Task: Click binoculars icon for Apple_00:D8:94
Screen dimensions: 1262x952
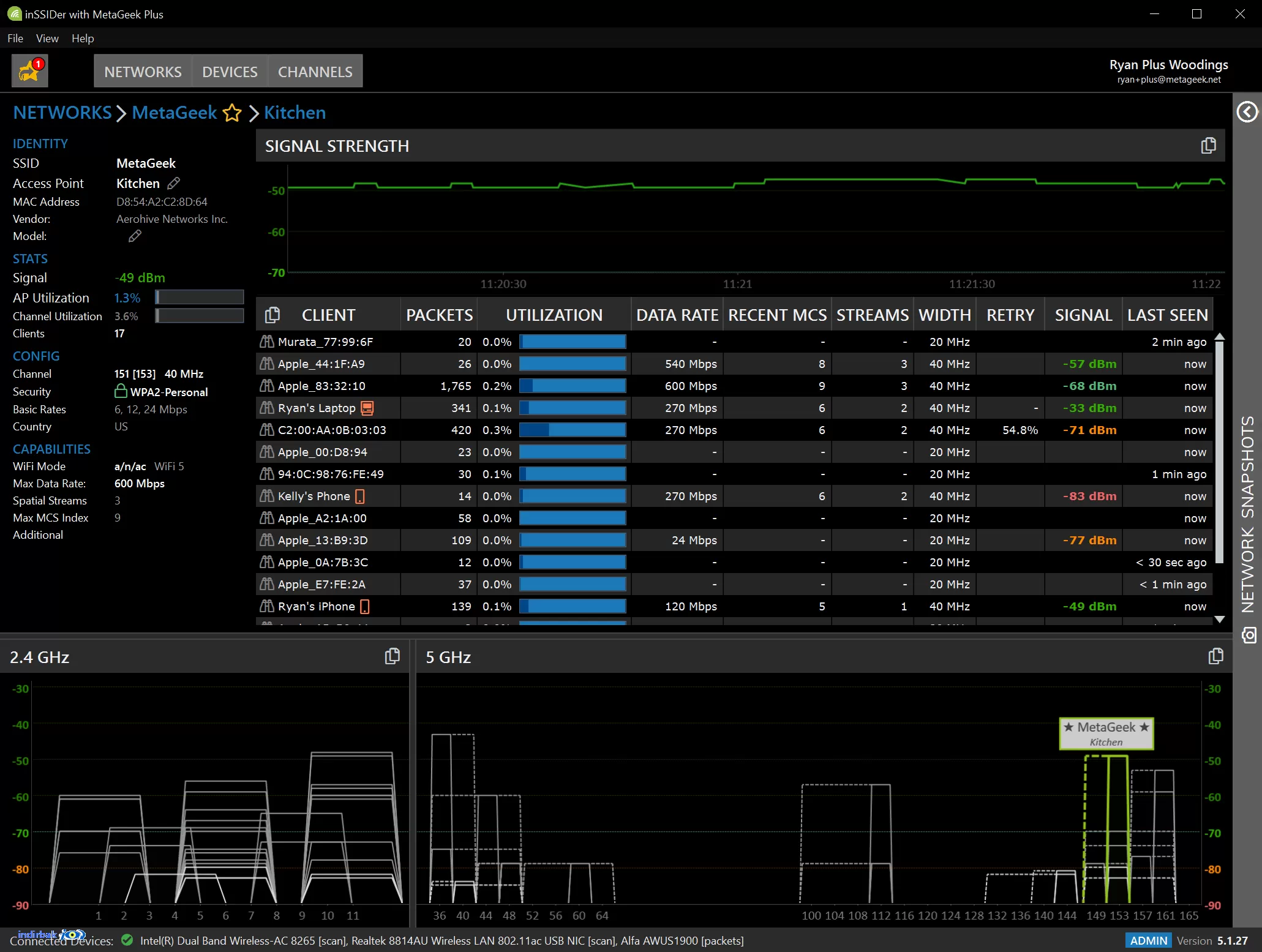Action: 266,452
